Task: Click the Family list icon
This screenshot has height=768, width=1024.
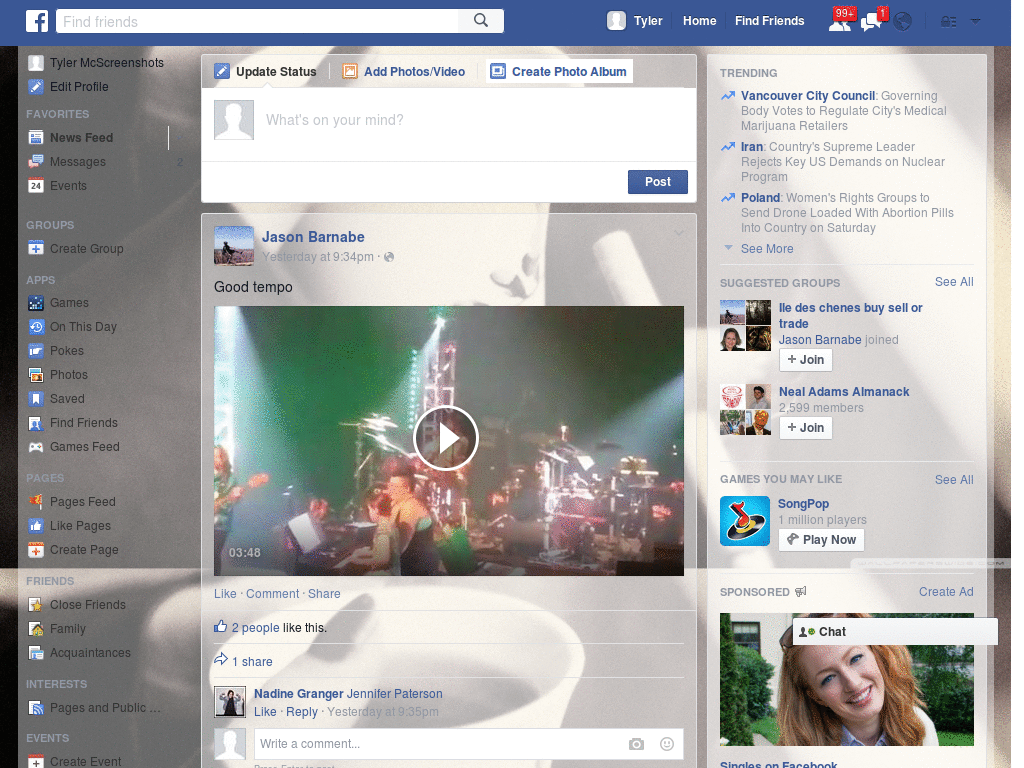Action: point(36,629)
